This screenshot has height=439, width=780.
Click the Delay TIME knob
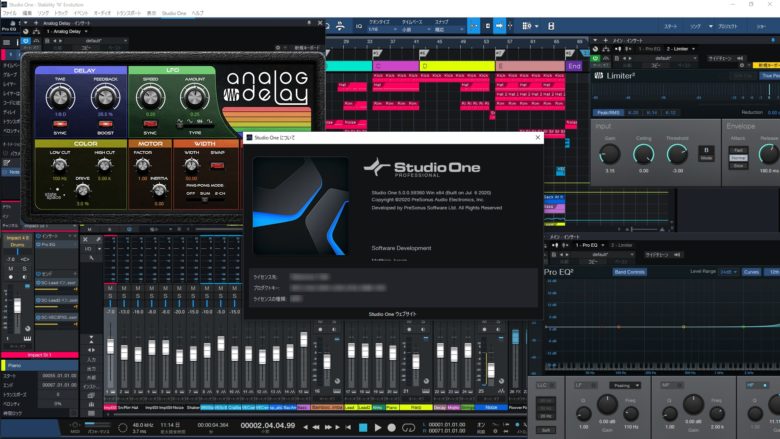click(x=60, y=96)
